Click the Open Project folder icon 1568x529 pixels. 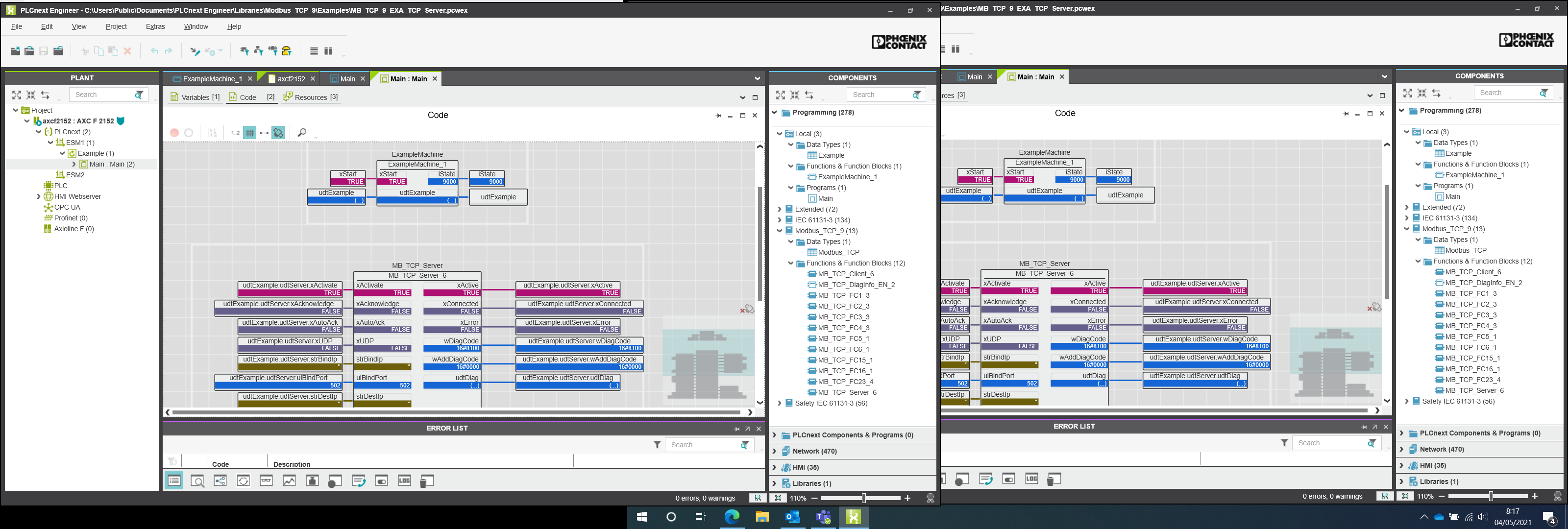click(x=29, y=51)
